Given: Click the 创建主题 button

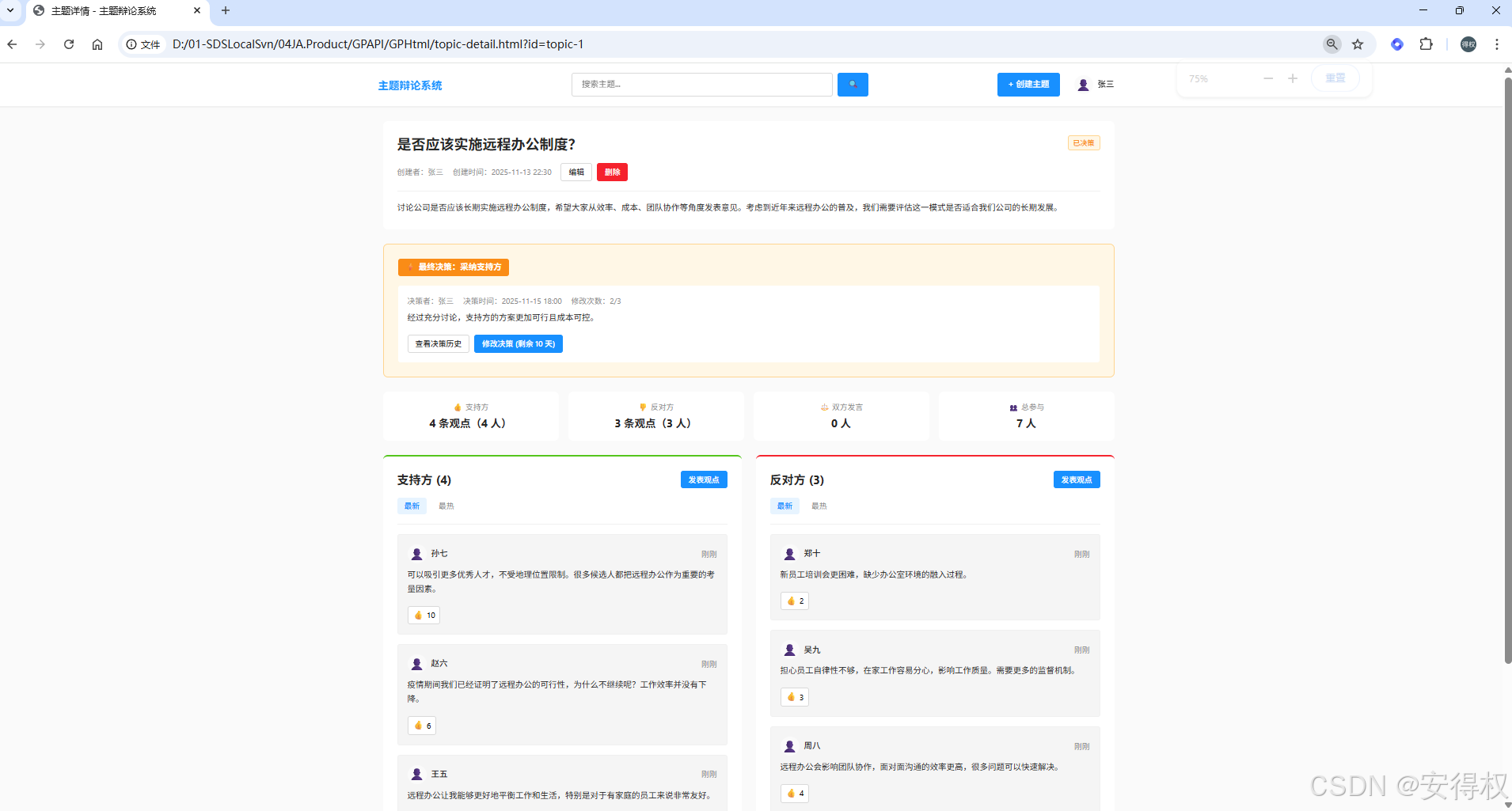Looking at the screenshot, I should click(x=1028, y=84).
